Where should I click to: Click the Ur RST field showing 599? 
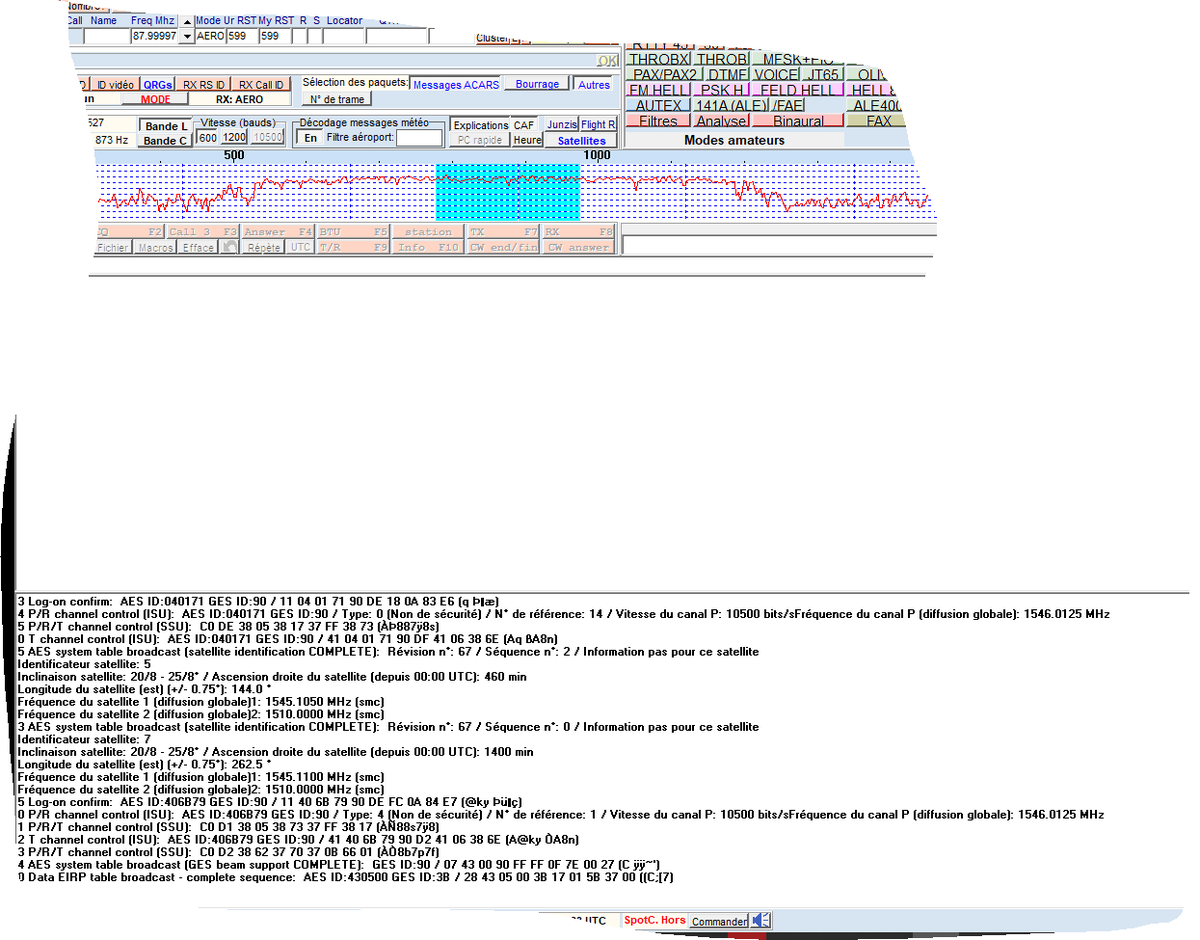coord(241,36)
